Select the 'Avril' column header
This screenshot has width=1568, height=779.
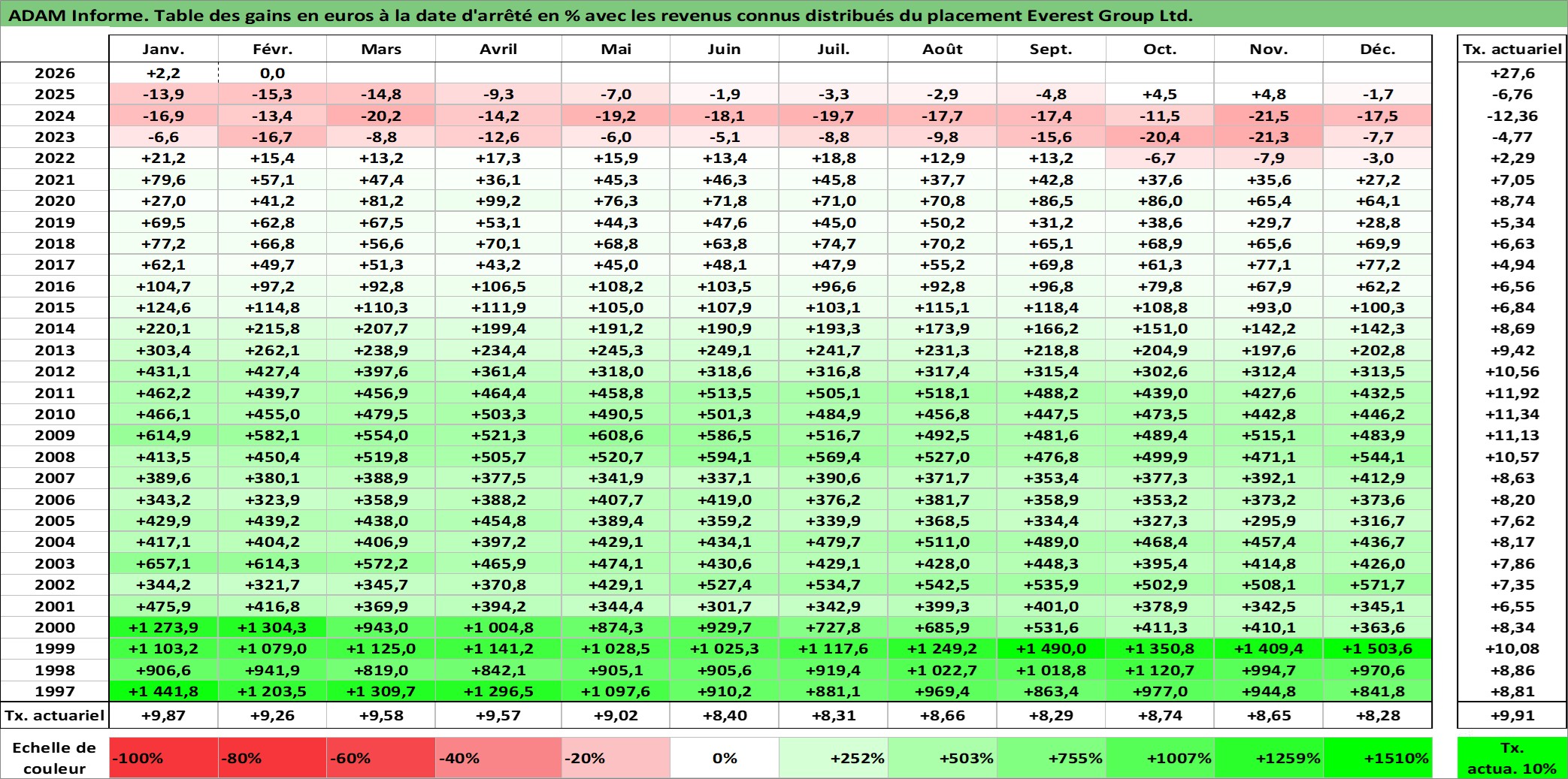(498, 49)
